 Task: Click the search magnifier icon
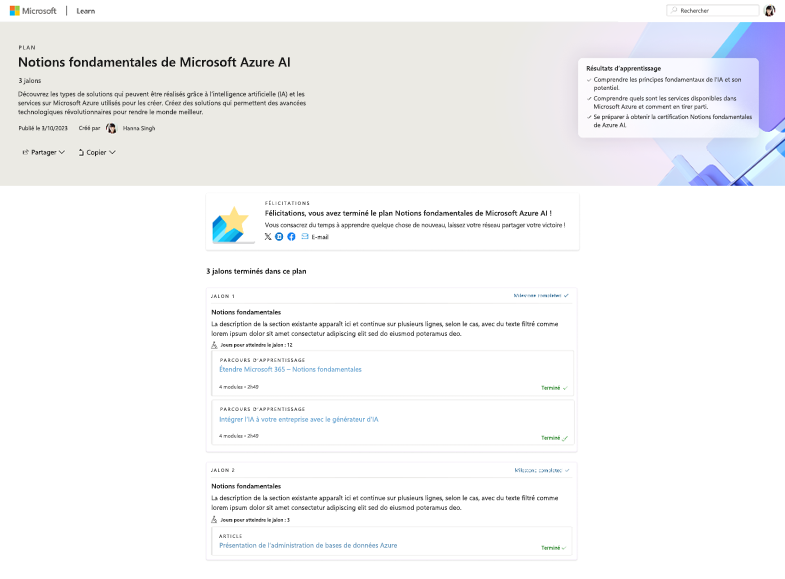tap(674, 11)
